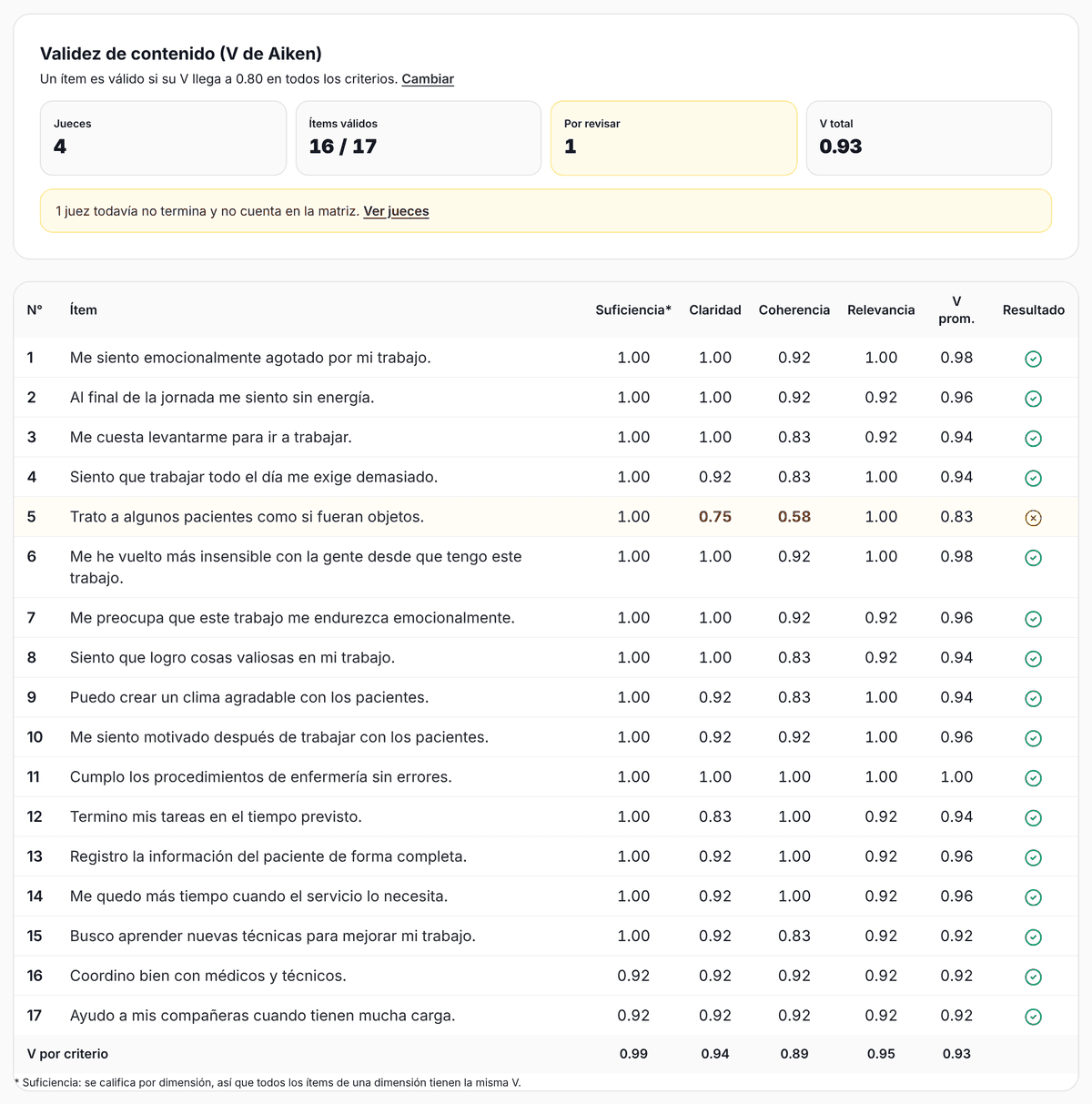Click the invalid X icon for item 5

pyautogui.click(x=1033, y=518)
